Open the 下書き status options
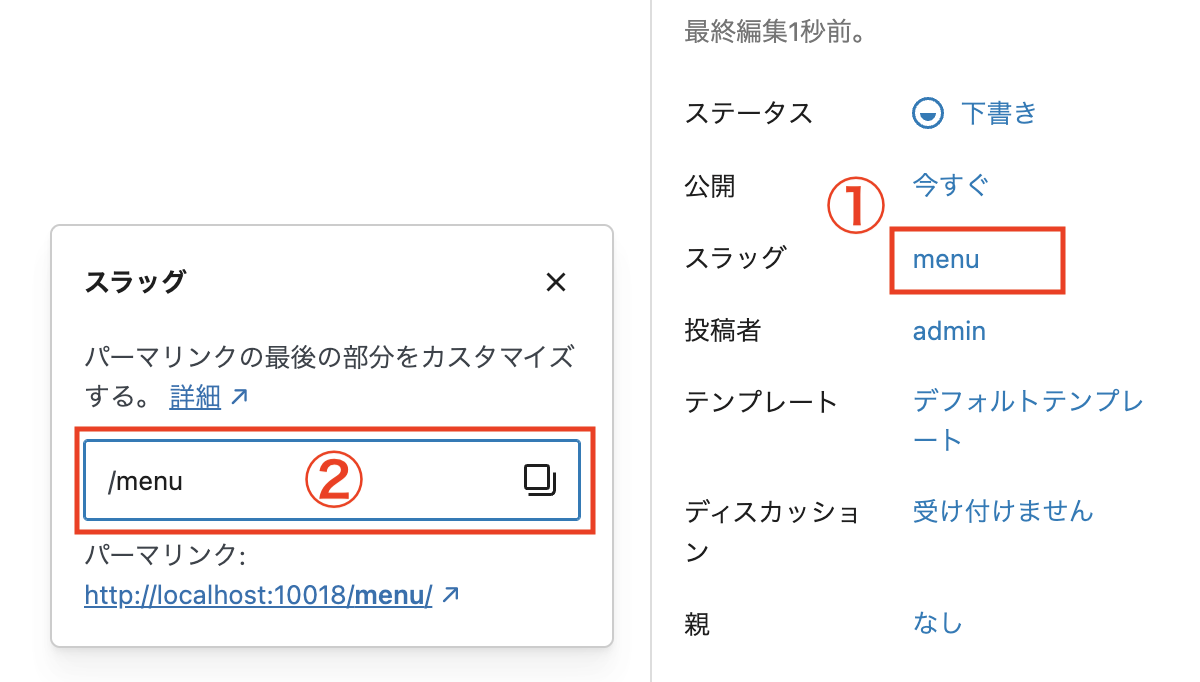This screenshot has height=682, width=1200. tap(999, 113)
